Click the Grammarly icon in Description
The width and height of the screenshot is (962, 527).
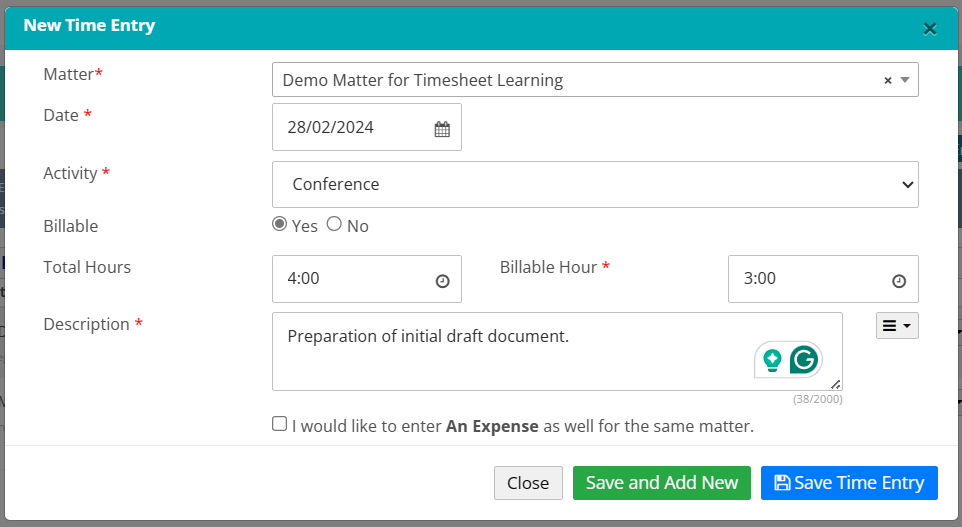[x=804, y=359]
